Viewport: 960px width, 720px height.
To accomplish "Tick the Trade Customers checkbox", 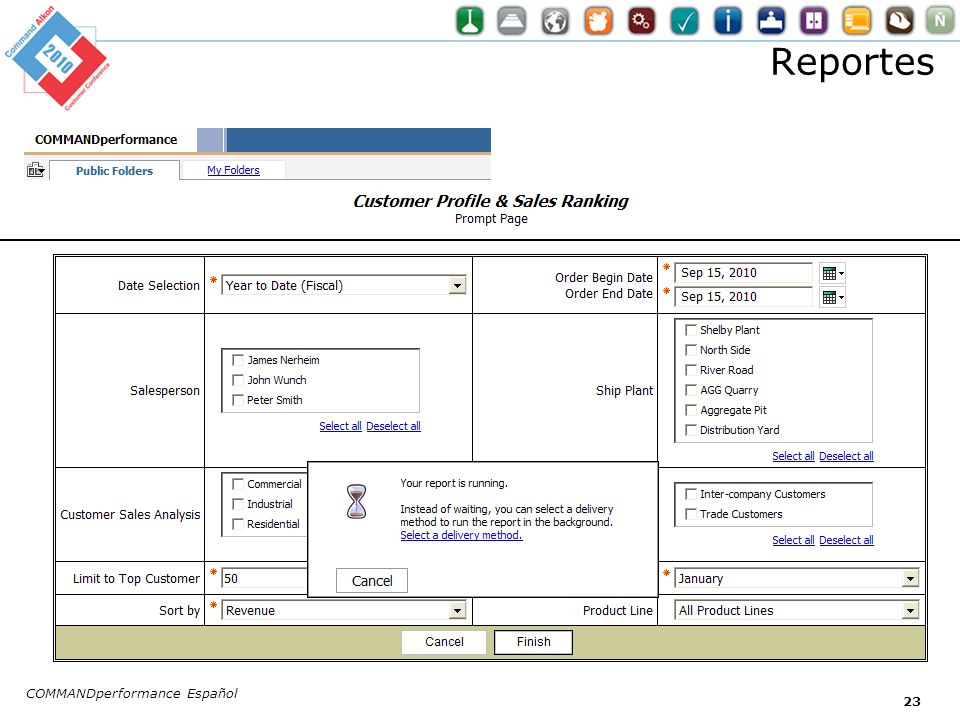I will pyautogui.click(x=691, y=514).
